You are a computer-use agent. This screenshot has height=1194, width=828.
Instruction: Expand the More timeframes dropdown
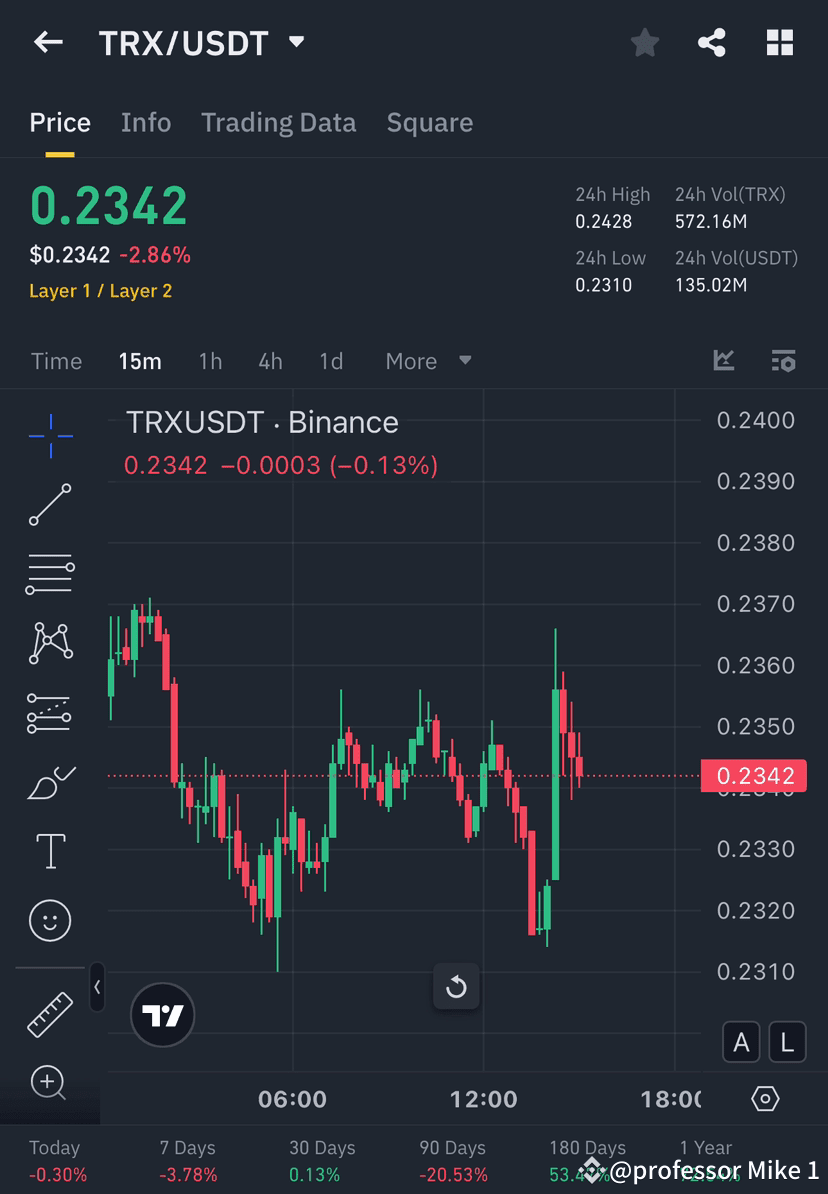(427, 361)
